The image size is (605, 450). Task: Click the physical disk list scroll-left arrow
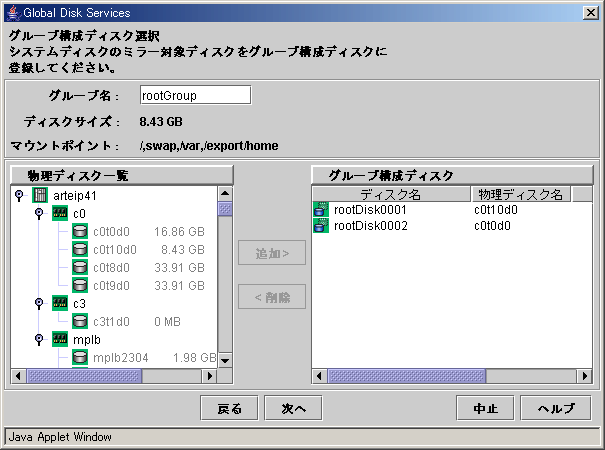[x=18, y=376]
